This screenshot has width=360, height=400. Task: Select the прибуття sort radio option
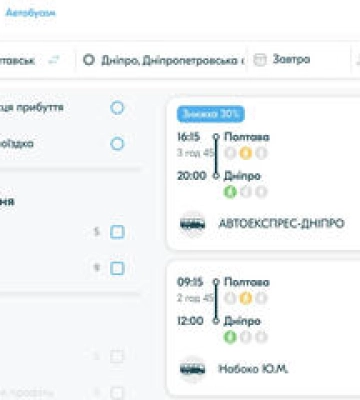click(x=117, y=108)
